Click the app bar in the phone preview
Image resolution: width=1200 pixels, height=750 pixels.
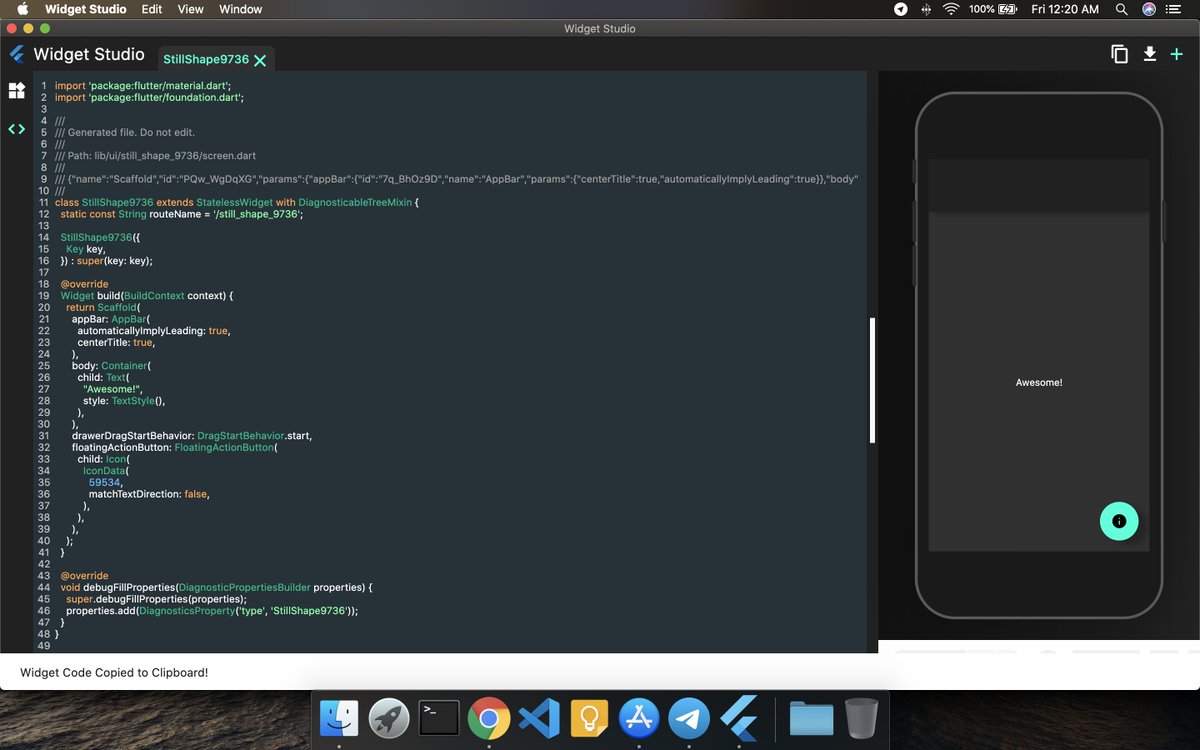[1039, 185]
